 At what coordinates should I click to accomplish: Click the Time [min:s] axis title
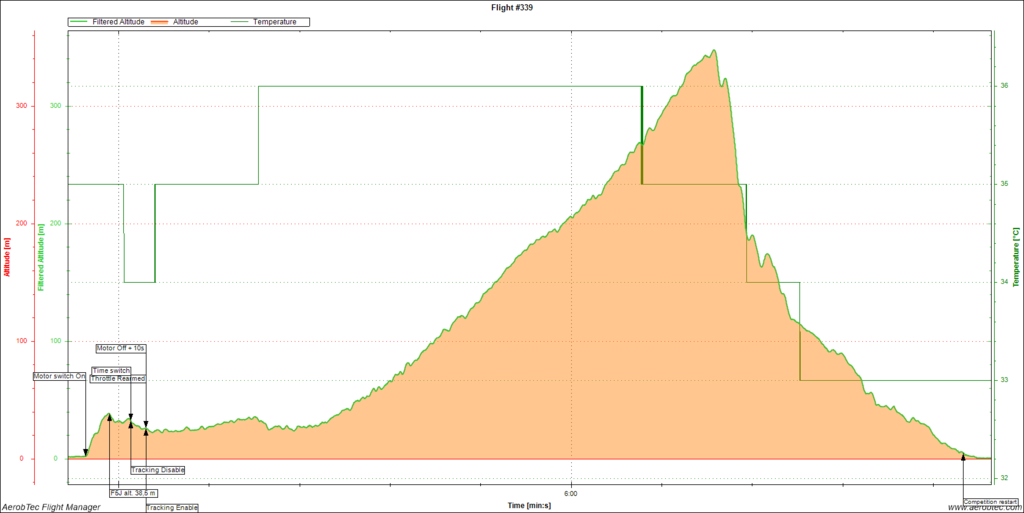pyautogui.click(x=529, y=505)
